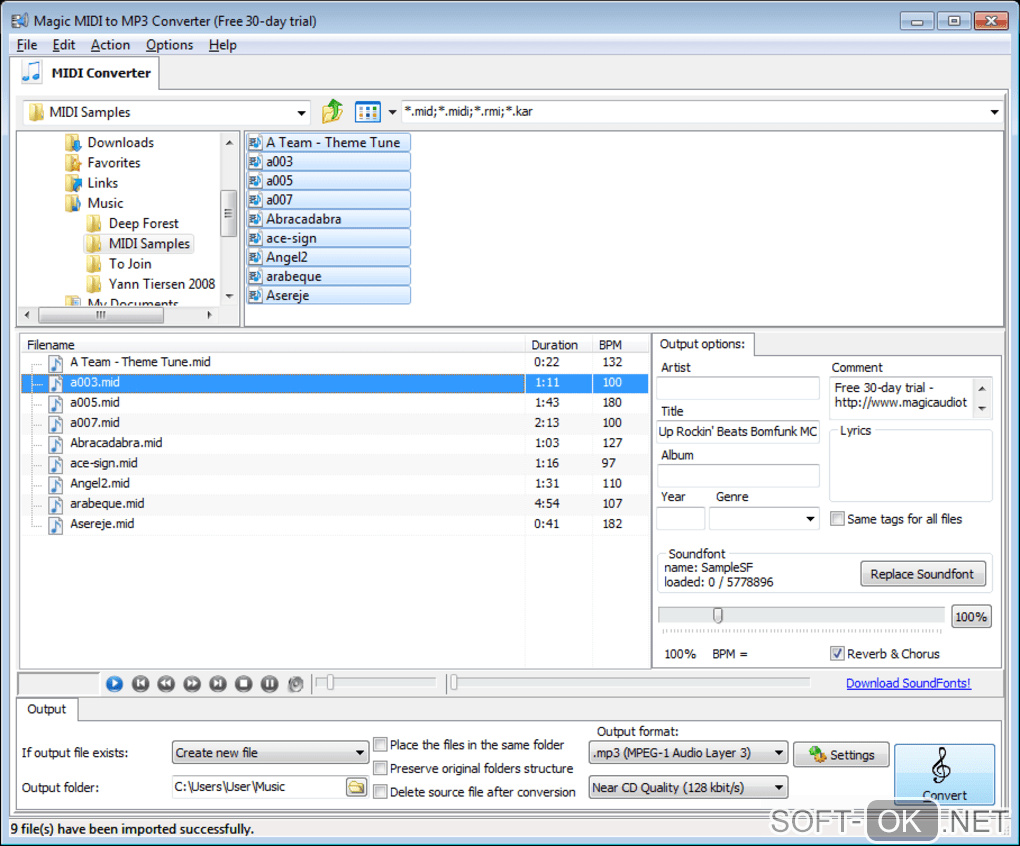1020x846 pixels.
Task: Click the volume slider next to speaker
Action: click(x=330, y=682)
